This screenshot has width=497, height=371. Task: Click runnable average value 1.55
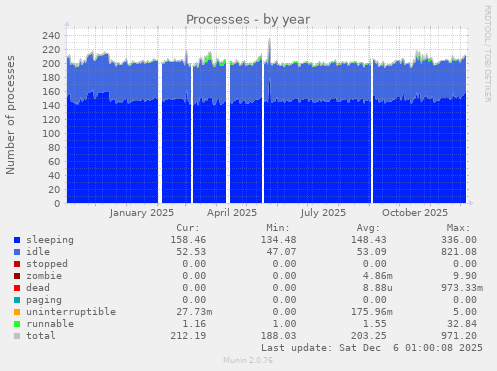[x=375, y=324]
